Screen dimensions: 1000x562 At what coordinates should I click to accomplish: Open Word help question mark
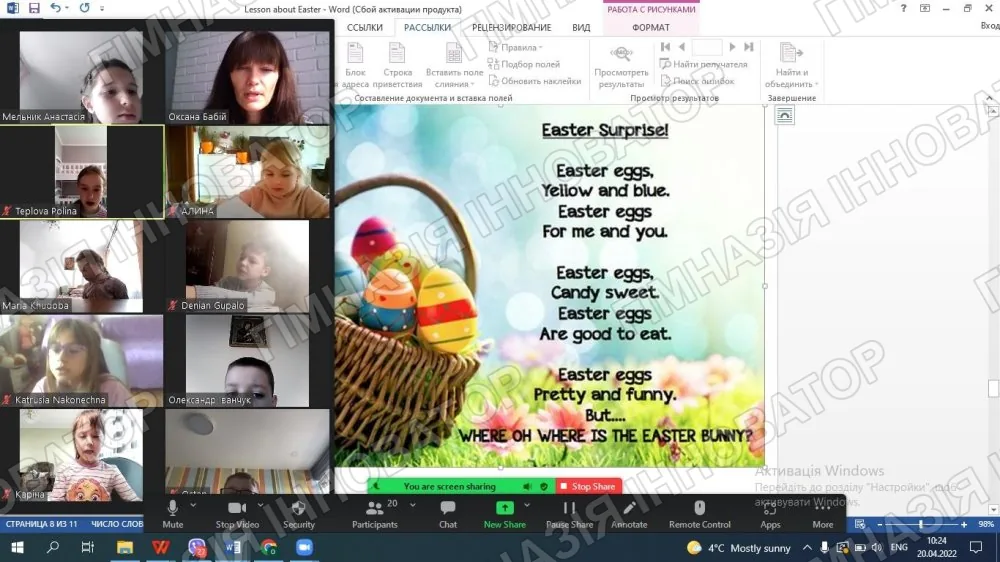(903, 8)
